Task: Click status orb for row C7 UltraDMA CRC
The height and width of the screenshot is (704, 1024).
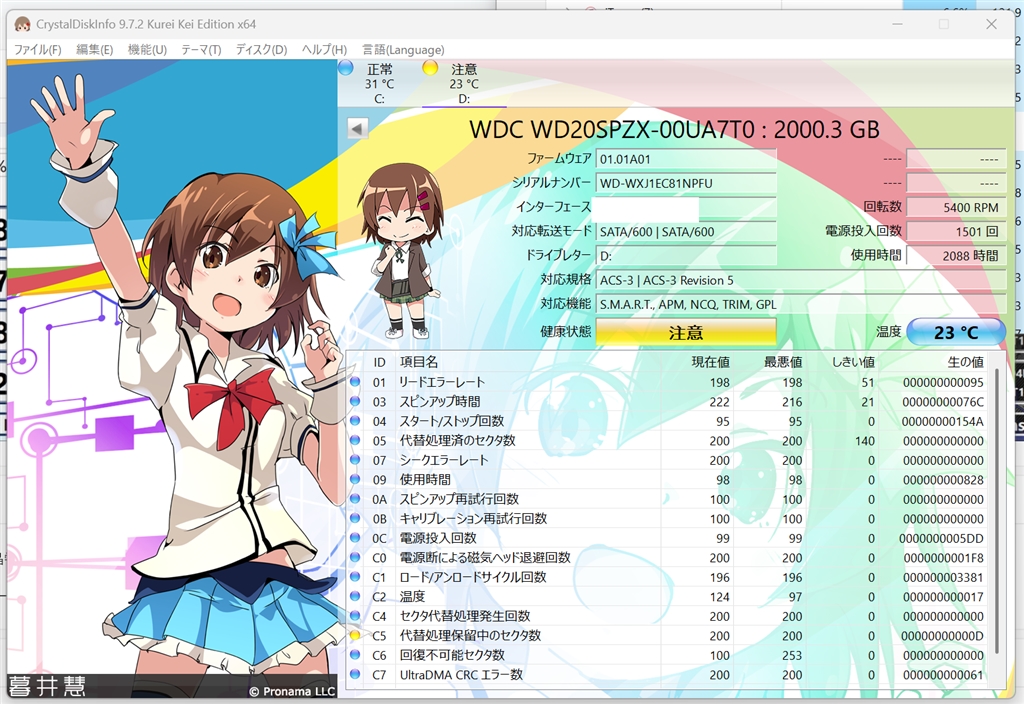Action: pos(355,674)
